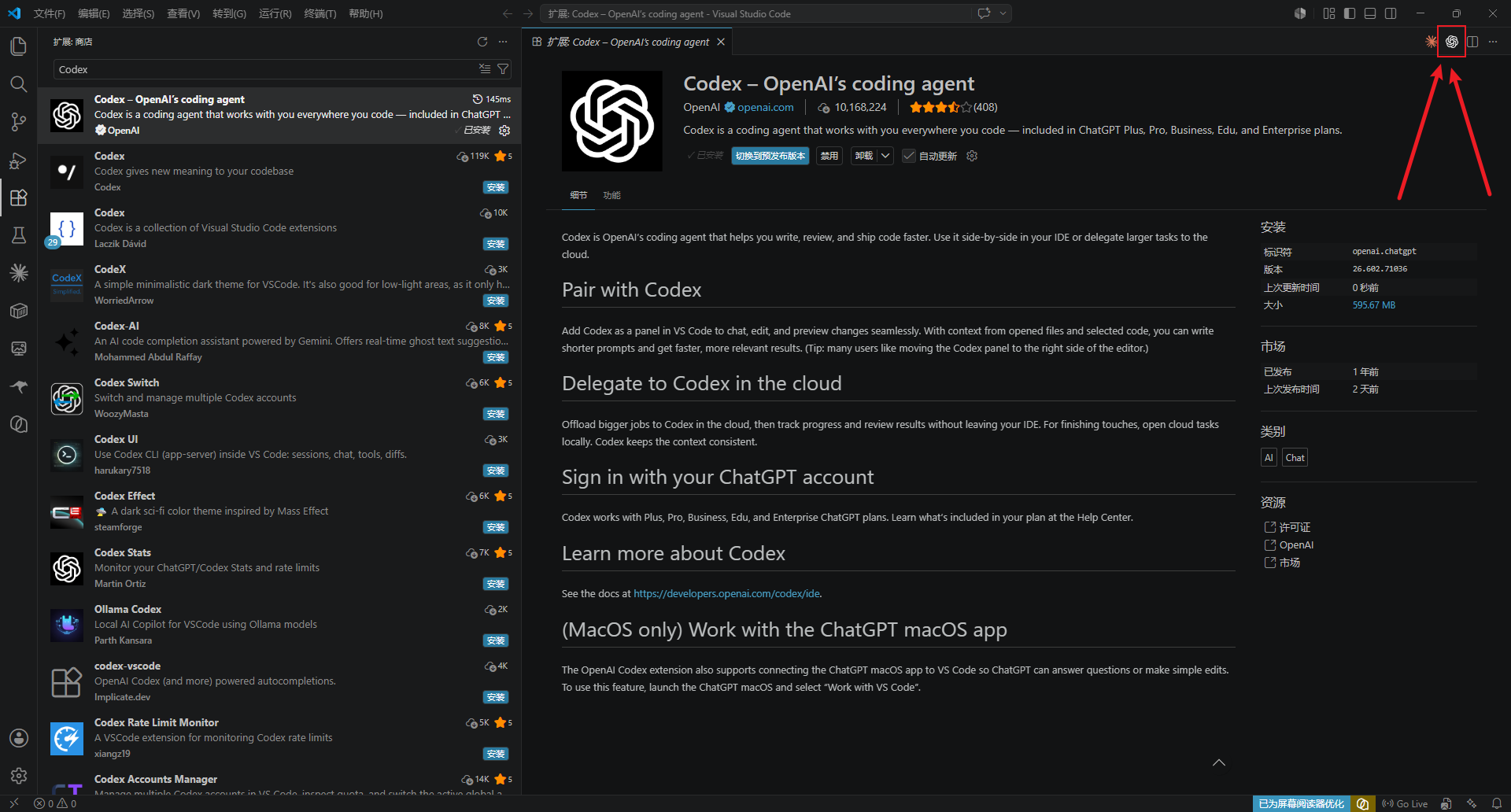Toggle the auto update checkbox

pos(909,156)
